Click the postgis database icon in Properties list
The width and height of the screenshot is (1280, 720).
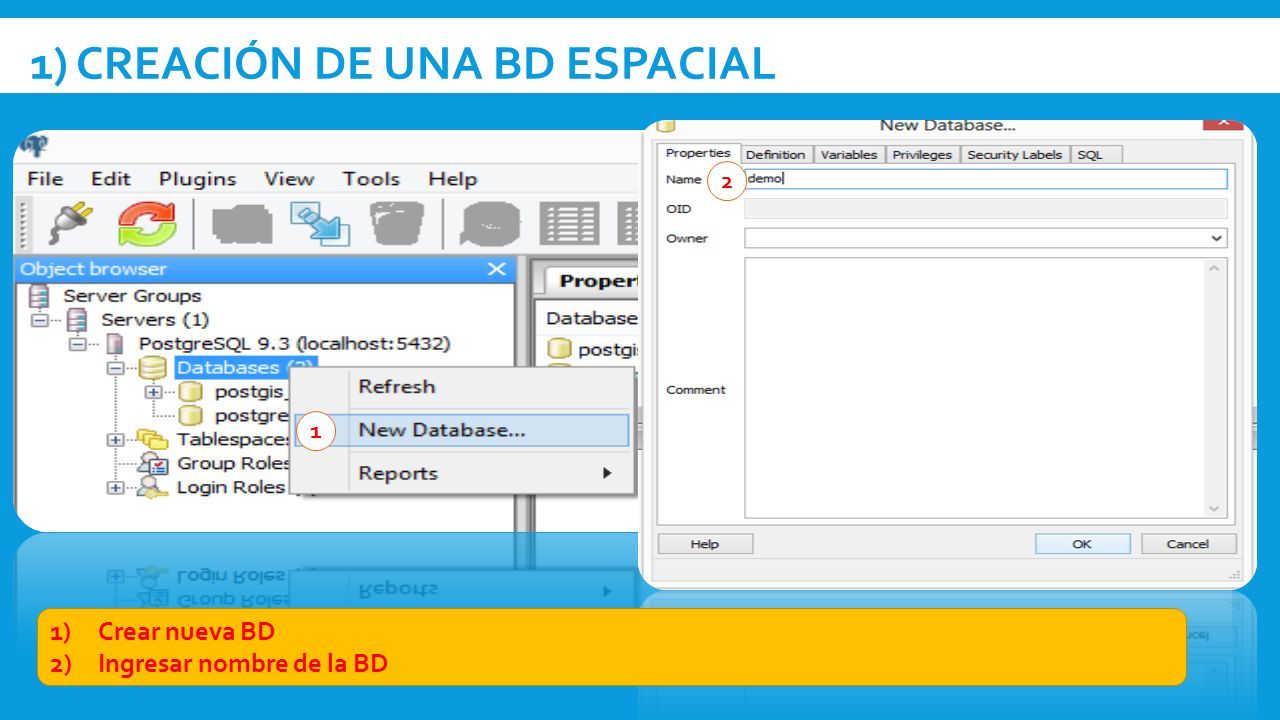[560, 349]
